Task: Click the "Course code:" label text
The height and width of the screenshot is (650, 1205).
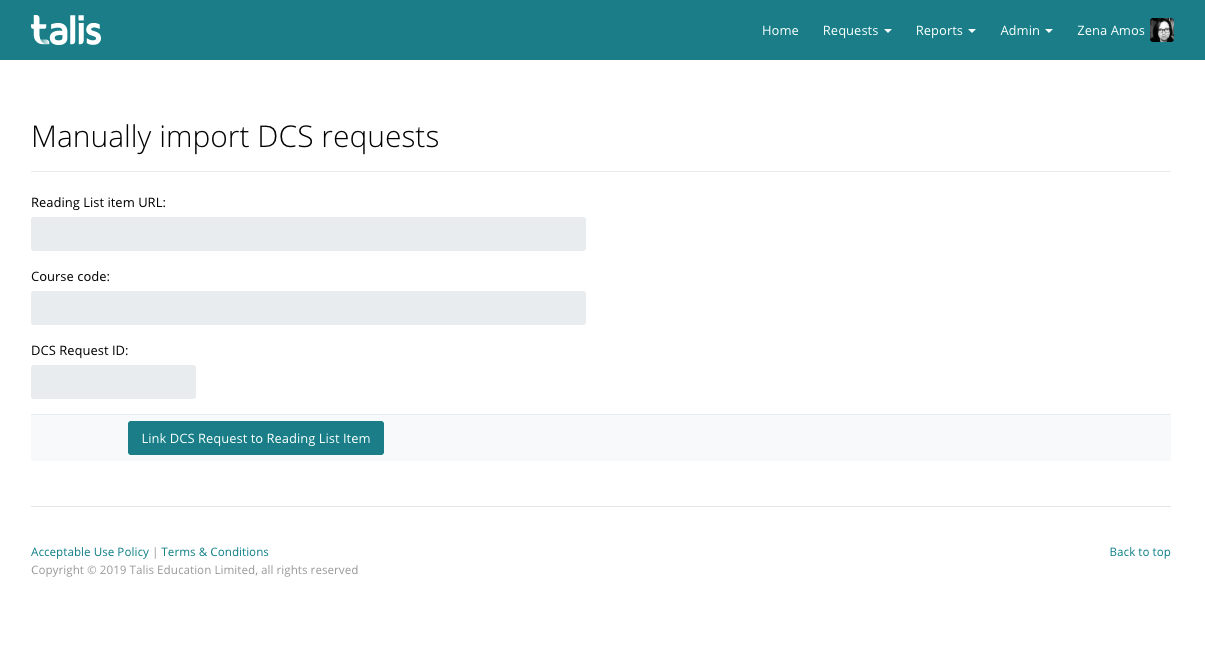Action: click(x=70, y=276)
